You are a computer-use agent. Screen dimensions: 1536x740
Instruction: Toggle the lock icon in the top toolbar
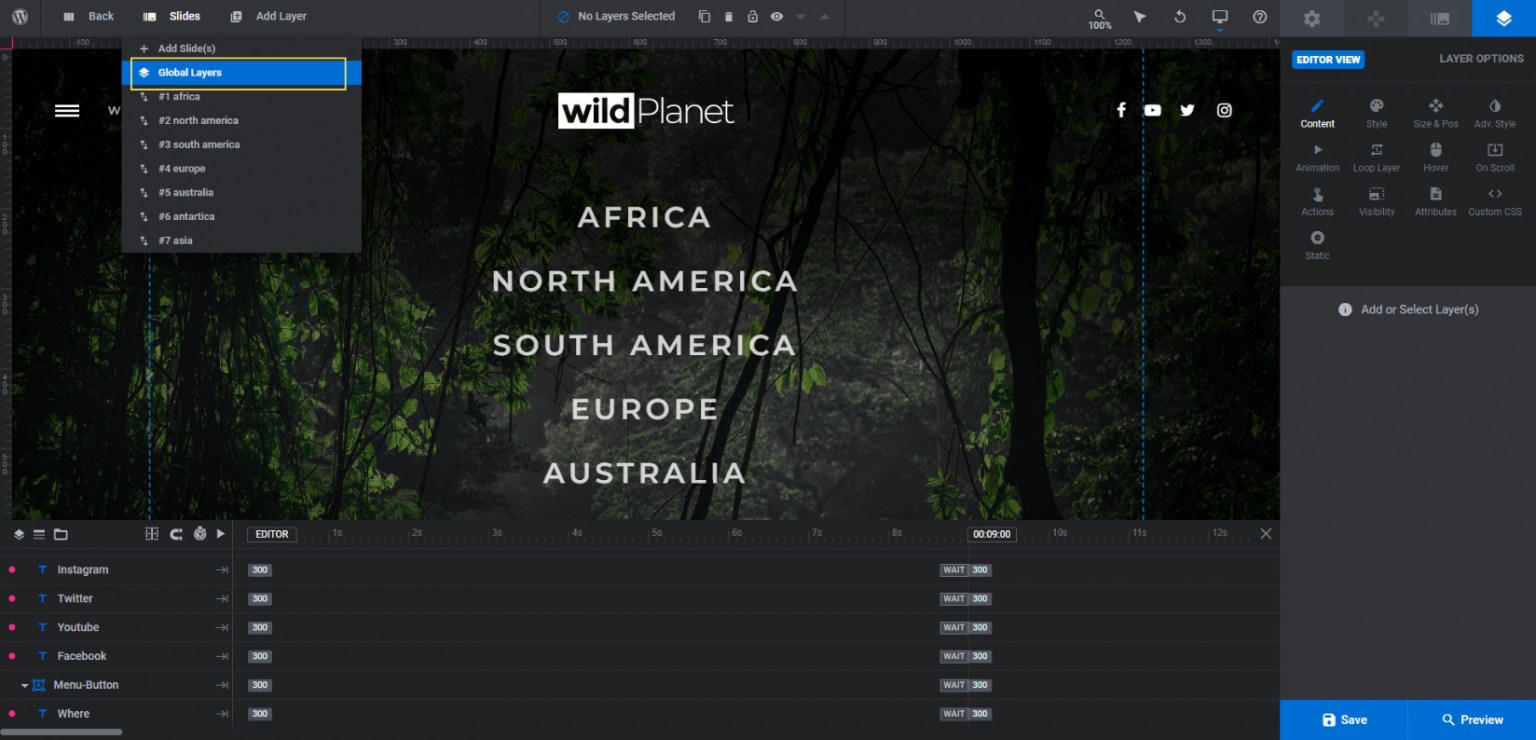click(x=753, y=17)
